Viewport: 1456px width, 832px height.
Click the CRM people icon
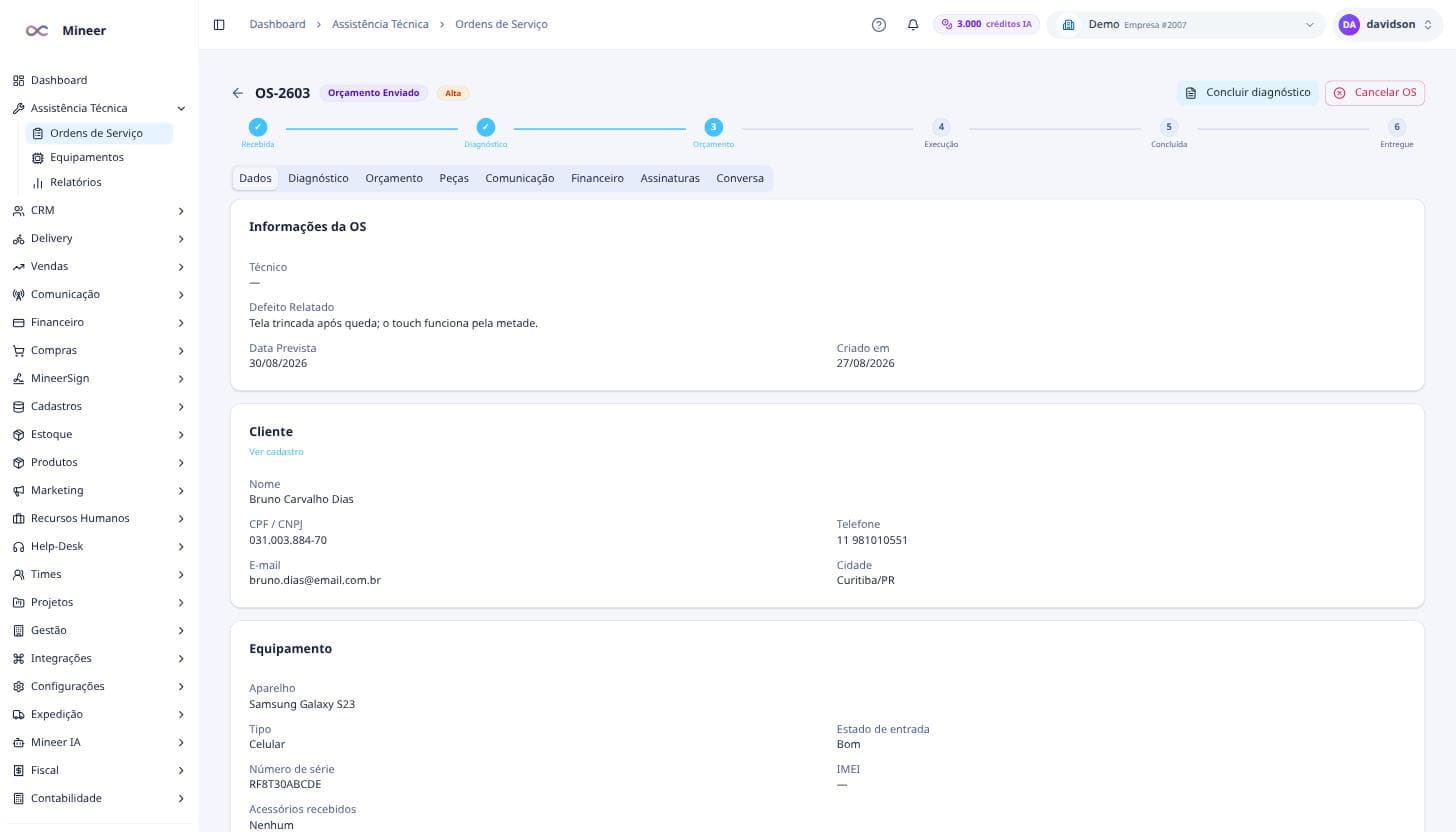[x=19, y=210]
